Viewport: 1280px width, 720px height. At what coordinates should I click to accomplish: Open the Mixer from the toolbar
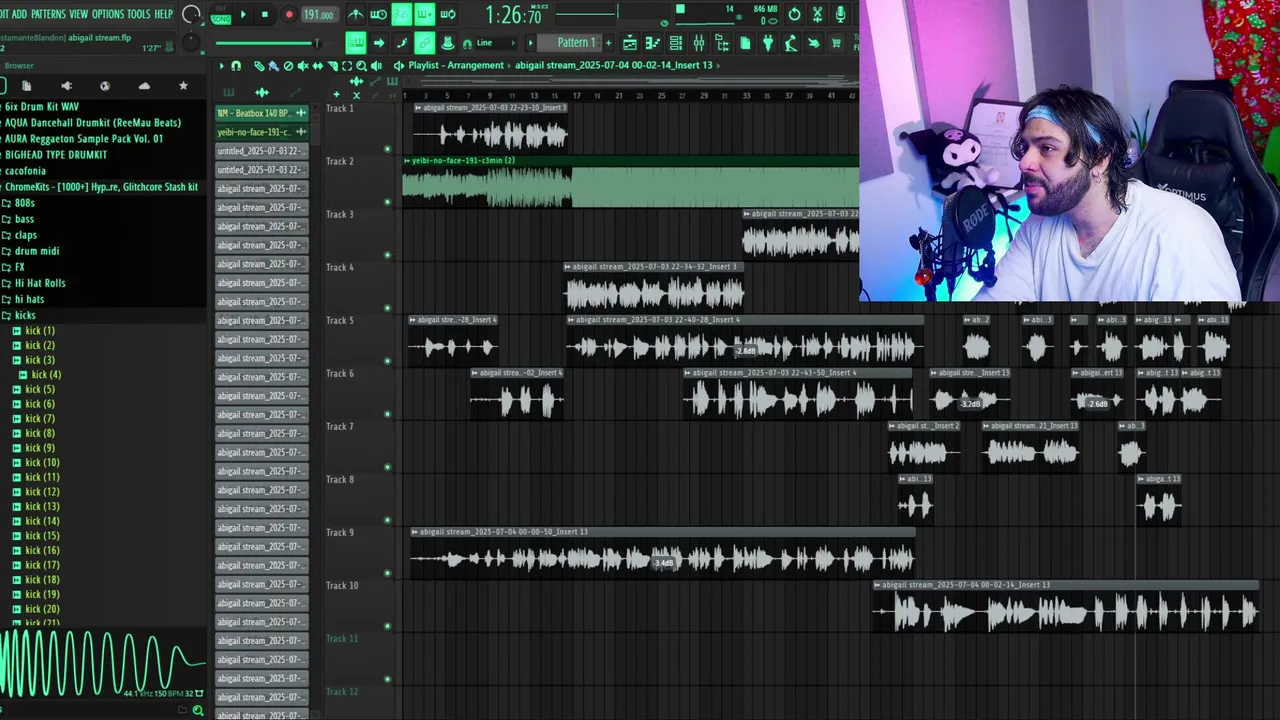698,42
